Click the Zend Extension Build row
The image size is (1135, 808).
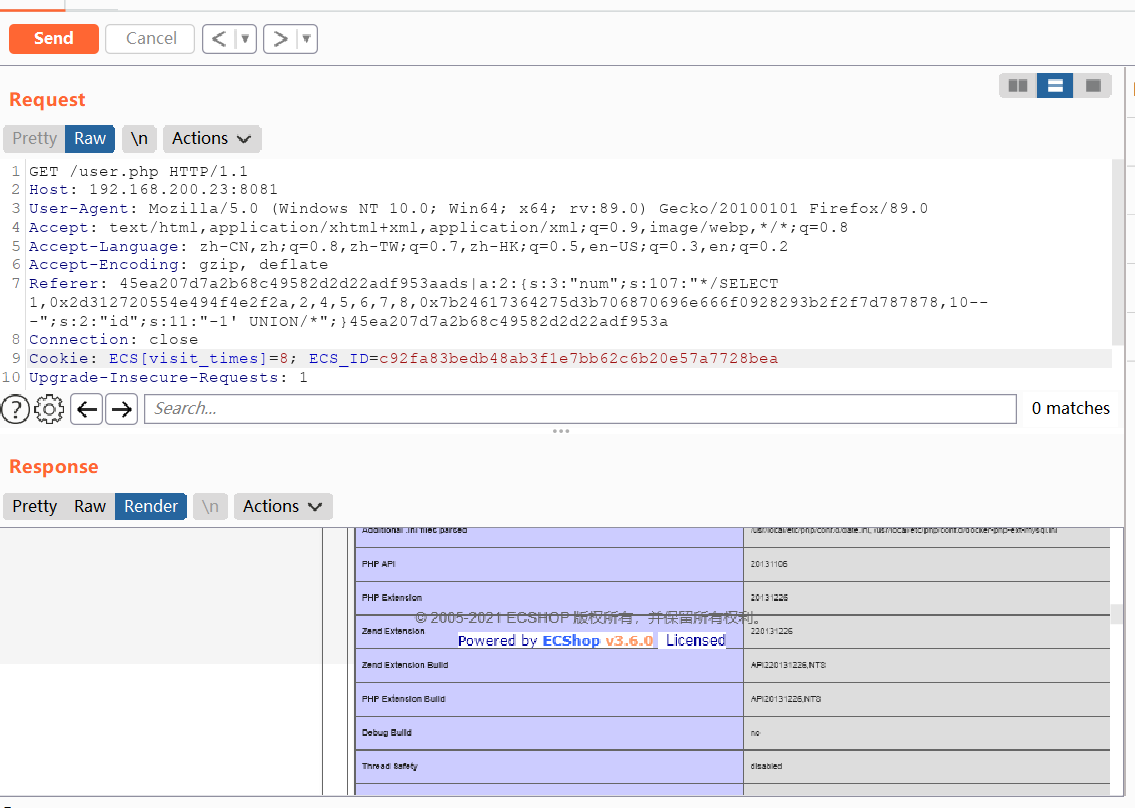pos(733,665)
